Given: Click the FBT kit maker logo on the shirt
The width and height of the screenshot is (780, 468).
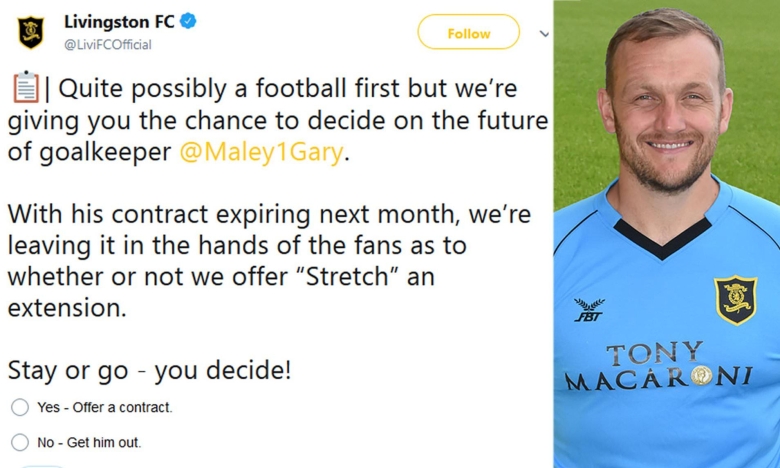Looking at the screenshot, I should (x=589, y=310).
